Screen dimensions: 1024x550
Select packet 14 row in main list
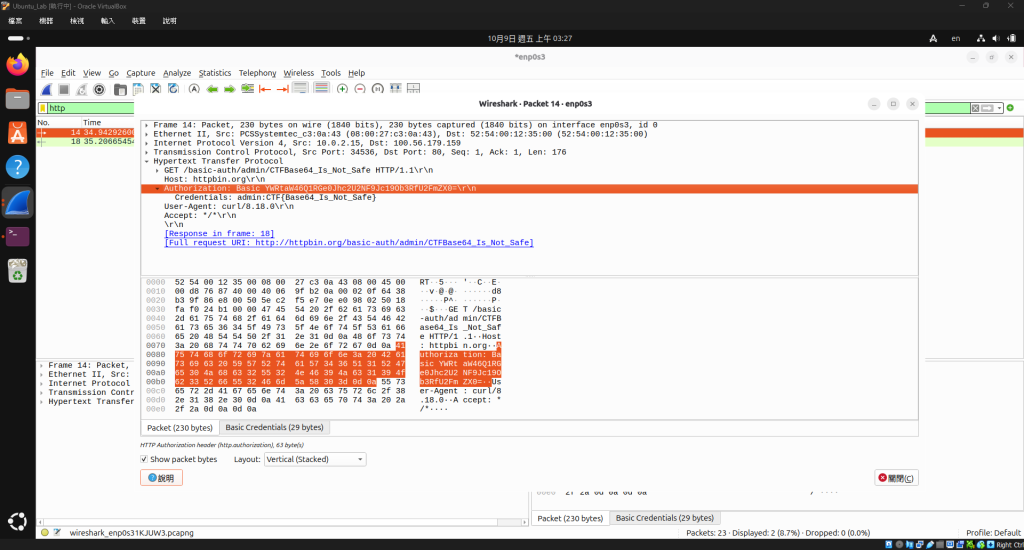(x=86, y=133)
